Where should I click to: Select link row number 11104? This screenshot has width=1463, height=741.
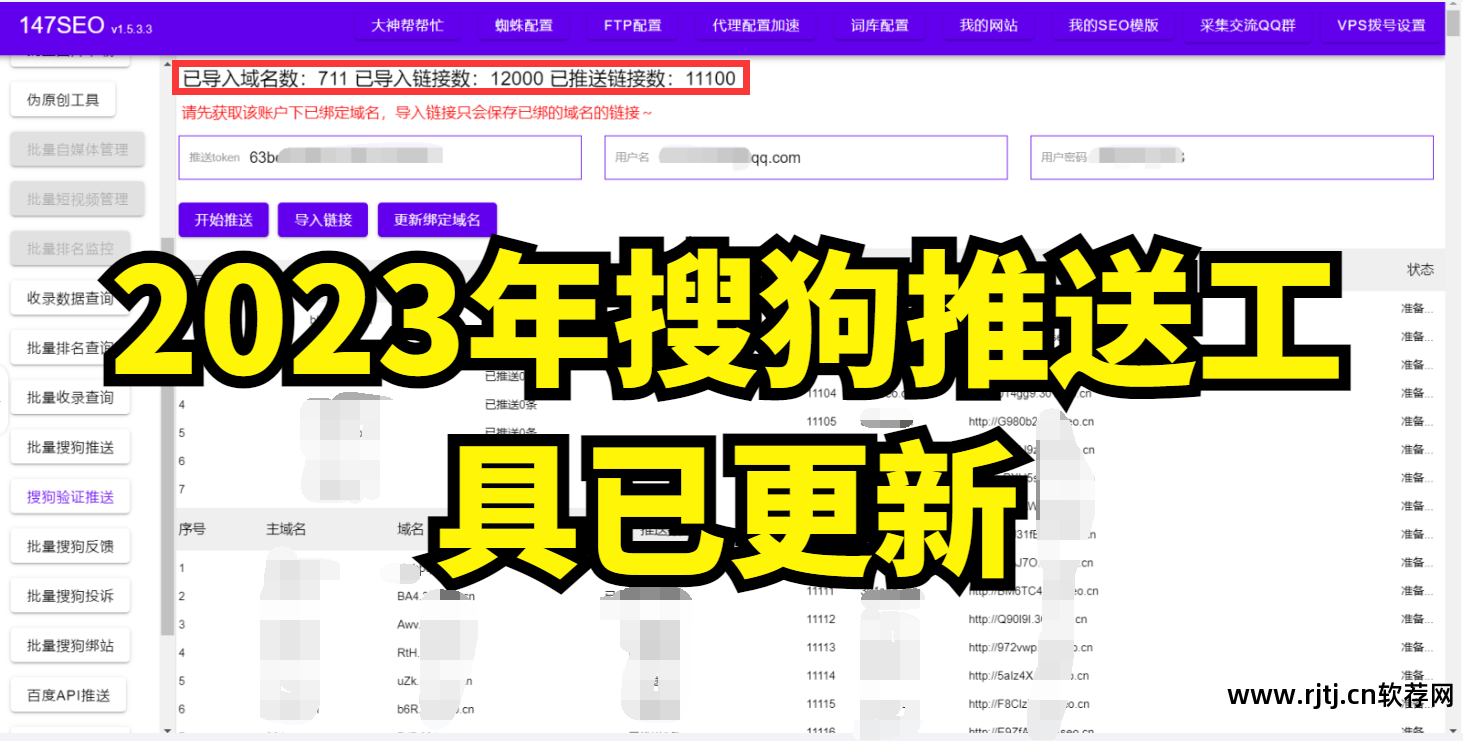[822, 394]
